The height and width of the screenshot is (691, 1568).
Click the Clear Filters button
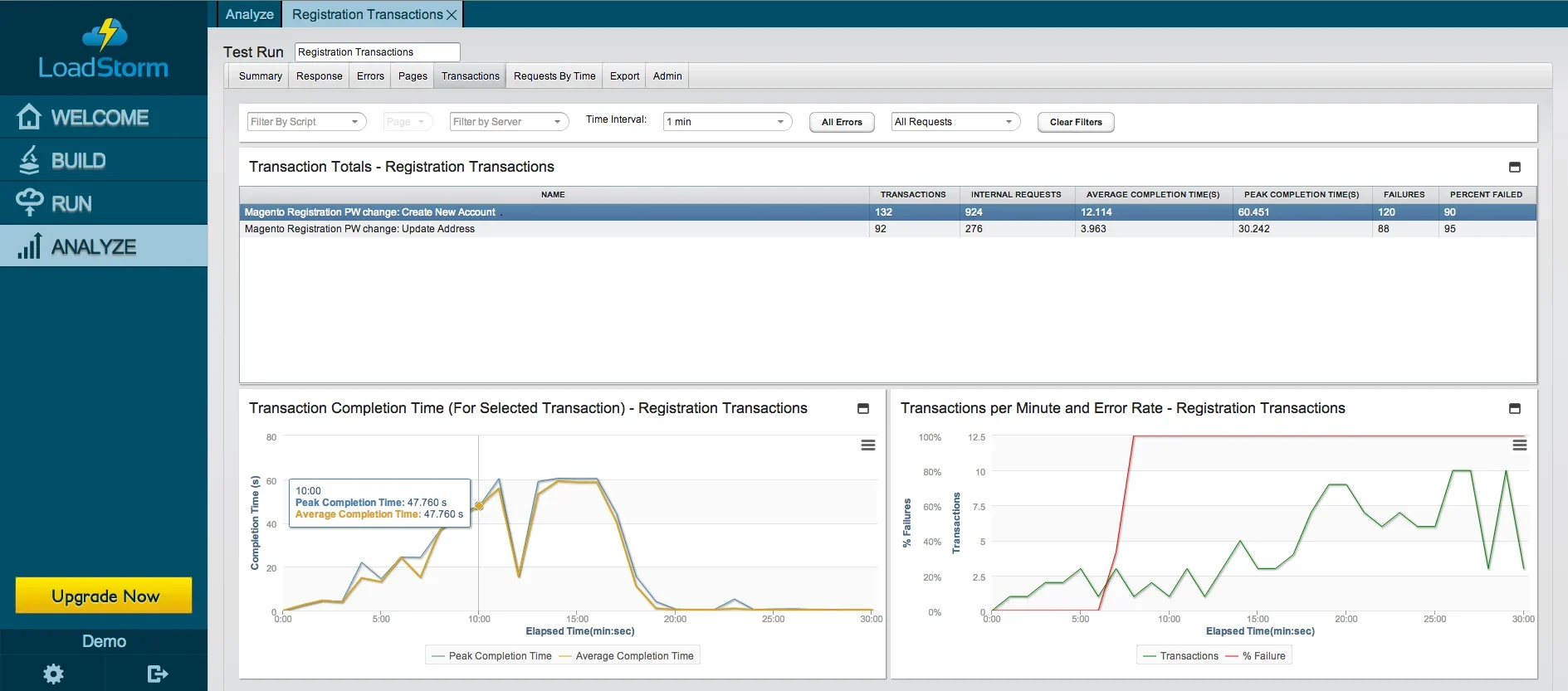[x=1076, y=122]
